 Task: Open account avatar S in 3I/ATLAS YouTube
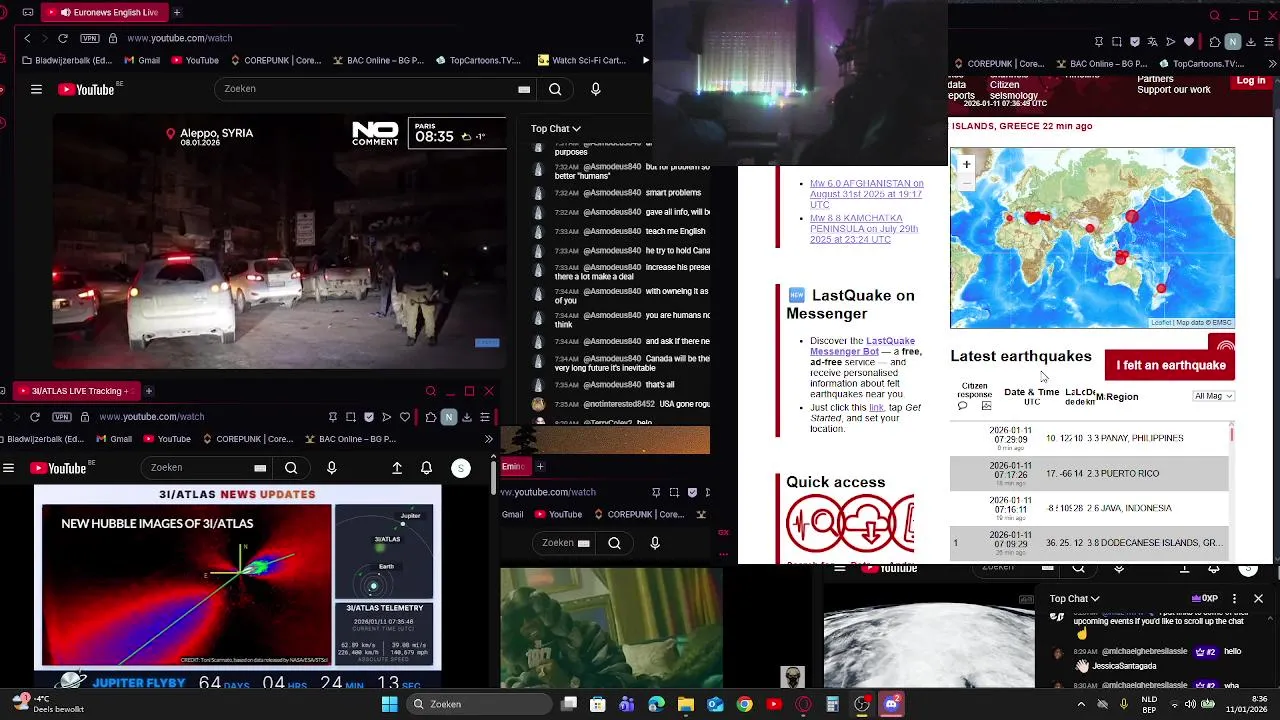click(x=461, y=468)
